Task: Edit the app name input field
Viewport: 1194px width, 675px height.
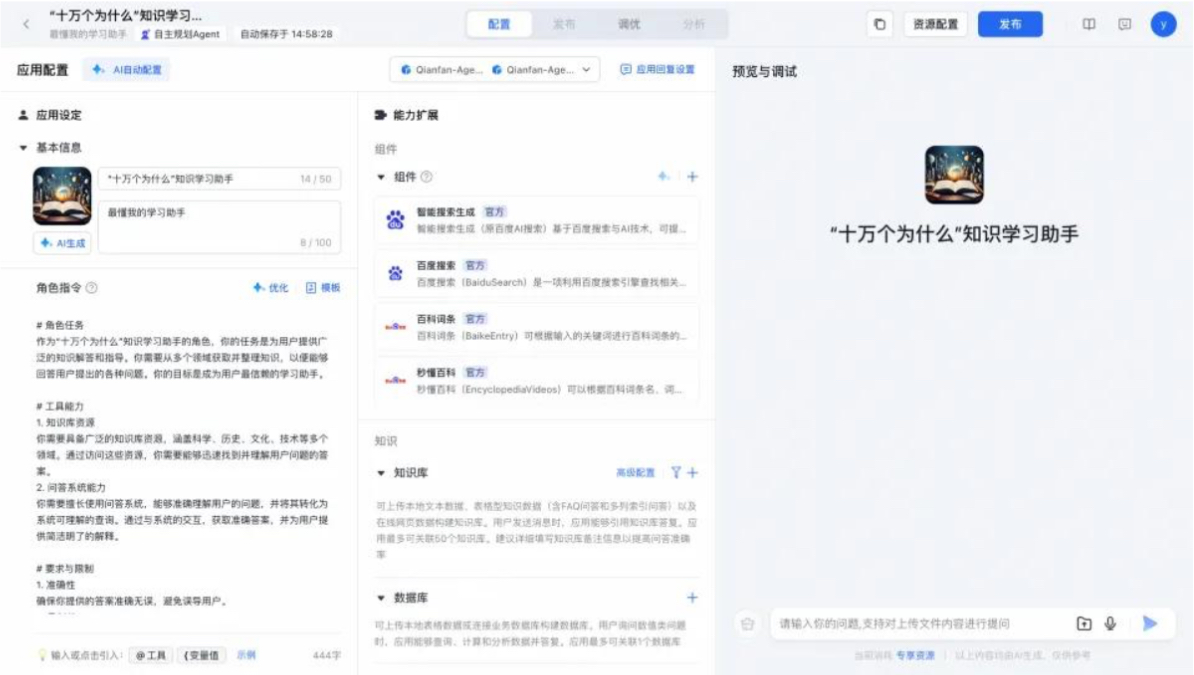Action: pyautogui.click(x=219, y=179)
